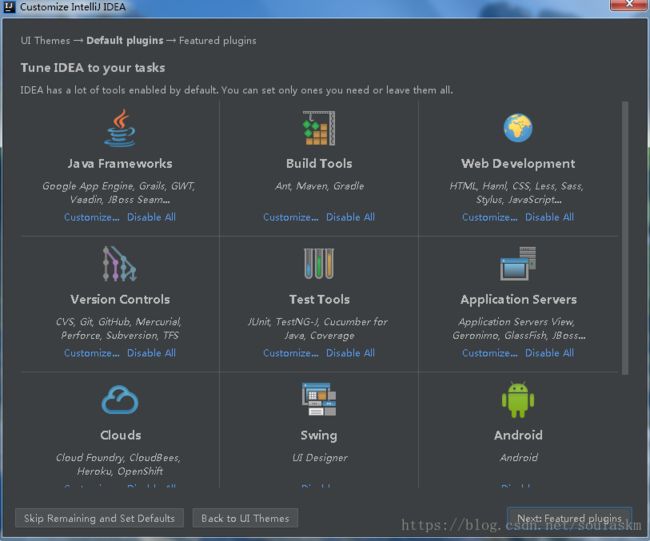Click the Clouds heading

click(120, 435)
